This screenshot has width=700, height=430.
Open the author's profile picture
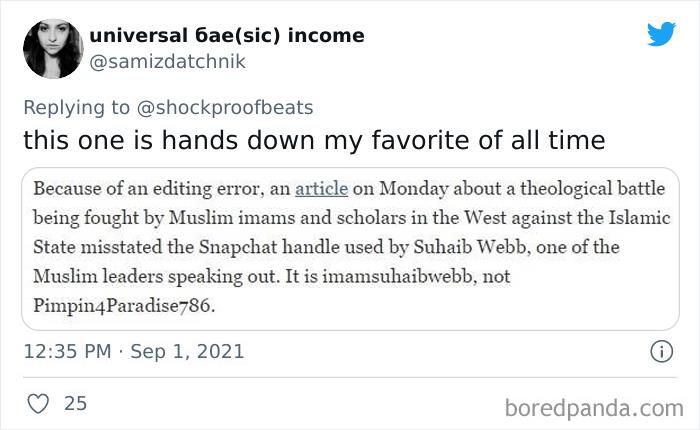(52, 48)
